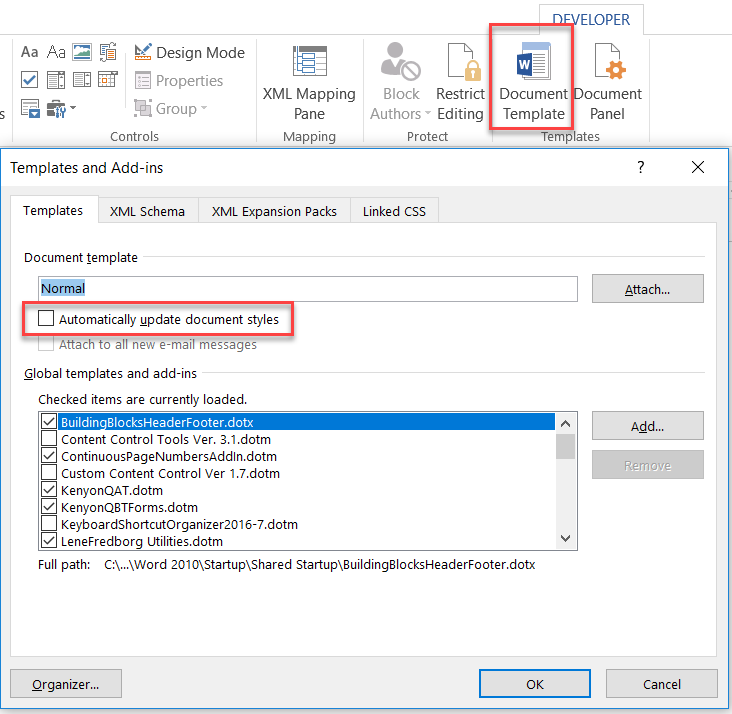Toggle Attach to all new e-mail messages
Image resolution: width=732 pixels, height=714 pixels.
46,344
